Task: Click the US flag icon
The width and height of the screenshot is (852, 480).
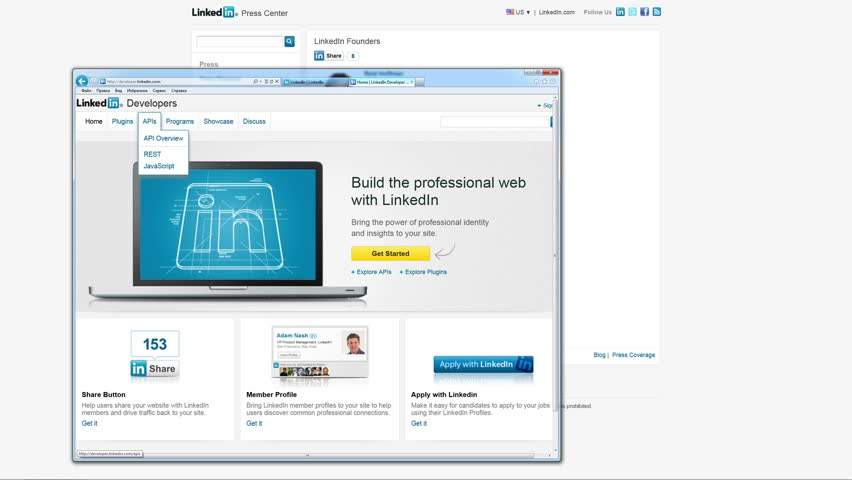Action: [510, 11]
